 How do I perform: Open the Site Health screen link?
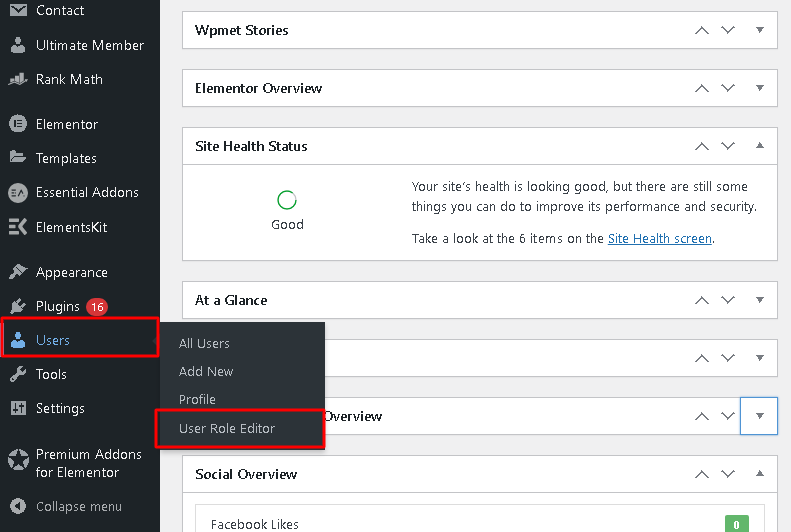(x=660, y=239)
